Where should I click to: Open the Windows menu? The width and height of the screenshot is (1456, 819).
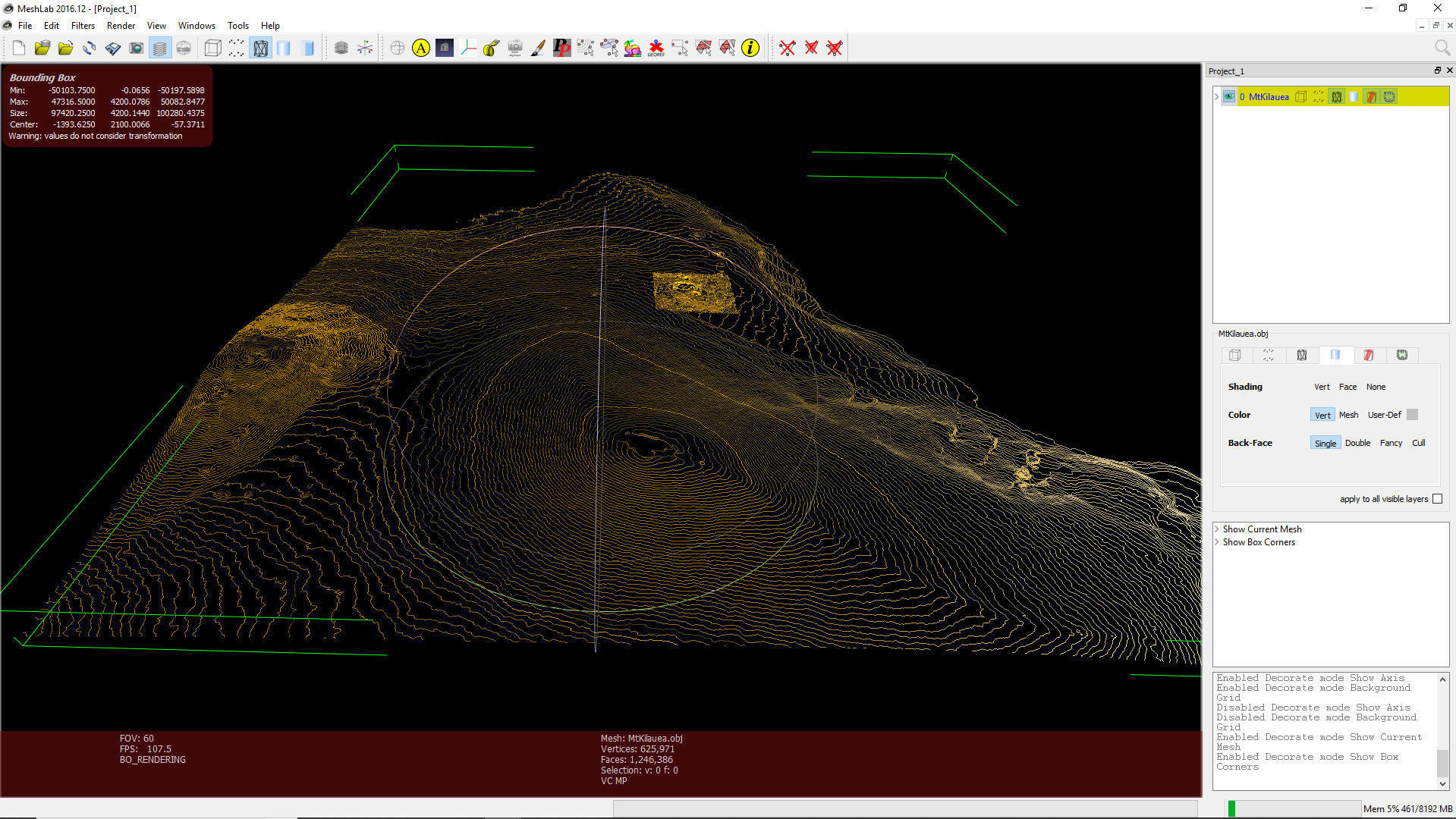pos(197,26)
